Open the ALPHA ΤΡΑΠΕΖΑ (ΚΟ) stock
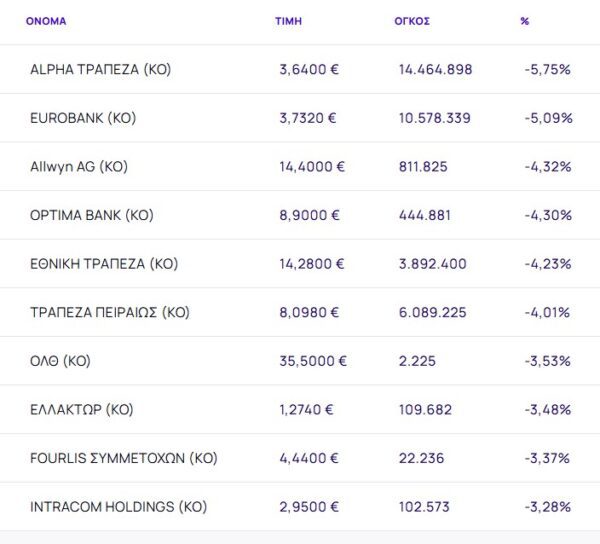 [101, 70]
